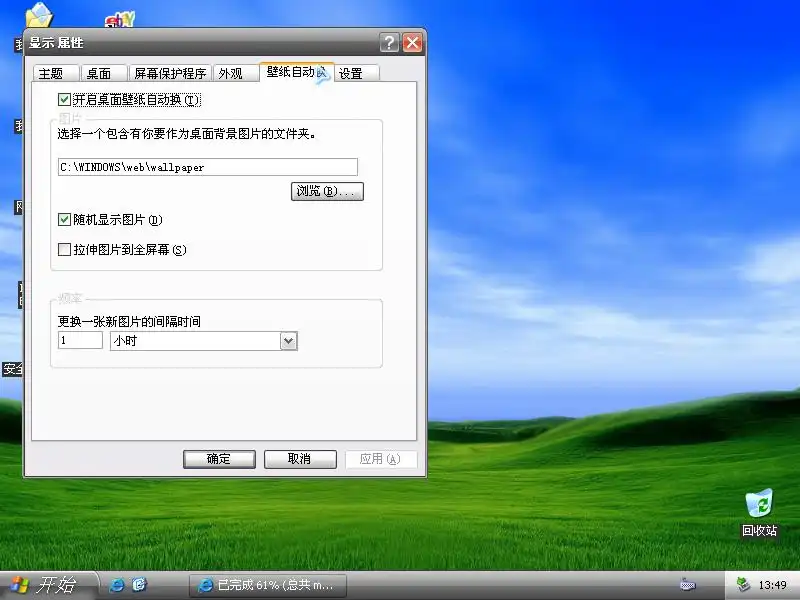
Task: Click the 浏览 browse button
Action: coord(327,191)
